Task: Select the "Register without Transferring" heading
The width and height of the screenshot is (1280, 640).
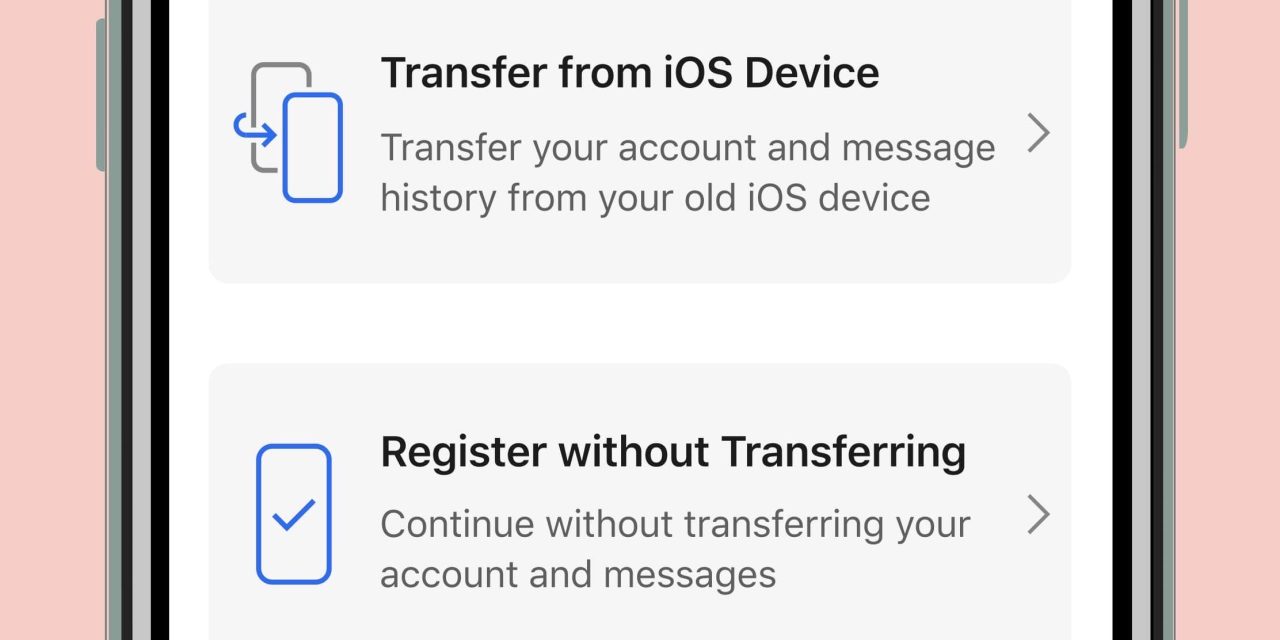Action: pos(673,452)
